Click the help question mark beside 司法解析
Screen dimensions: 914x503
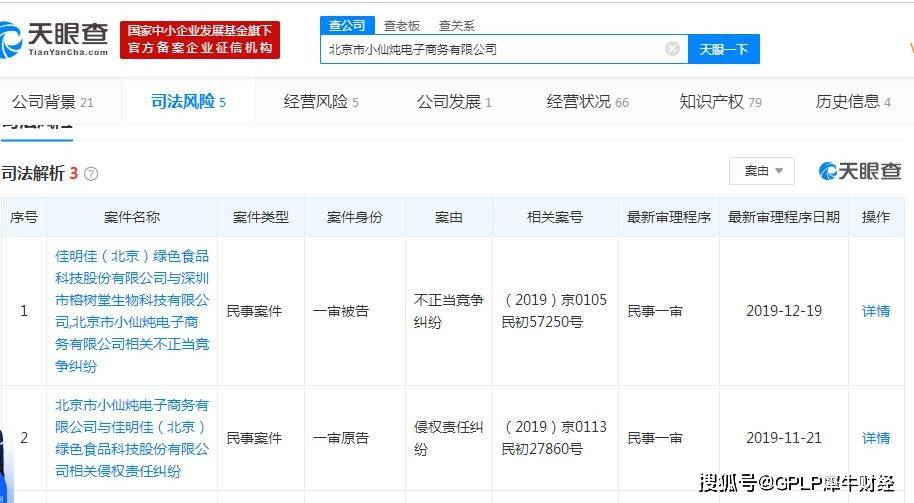pos(91,174)
